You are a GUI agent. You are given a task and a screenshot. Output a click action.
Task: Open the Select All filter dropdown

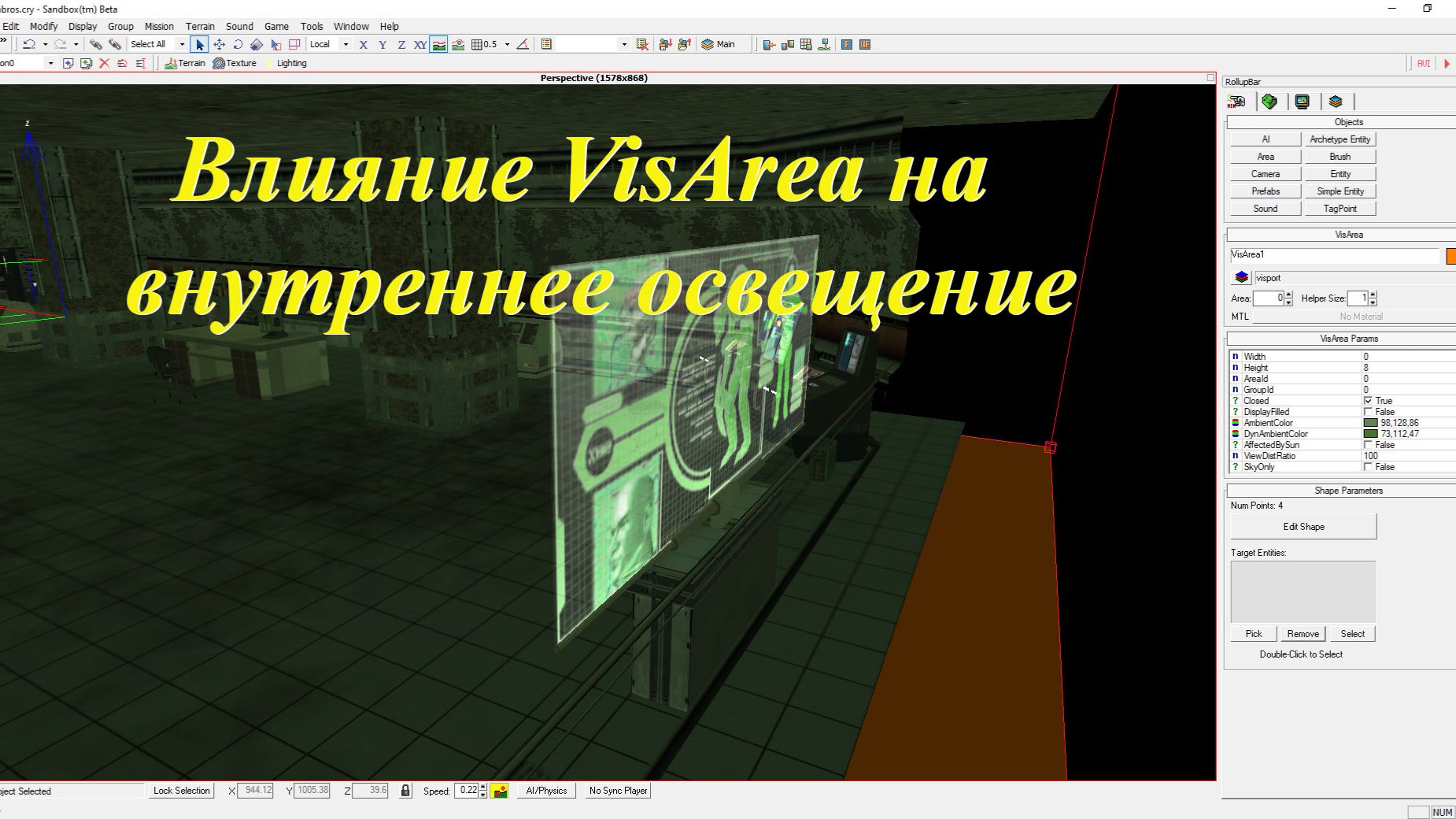tap(180, 44)
